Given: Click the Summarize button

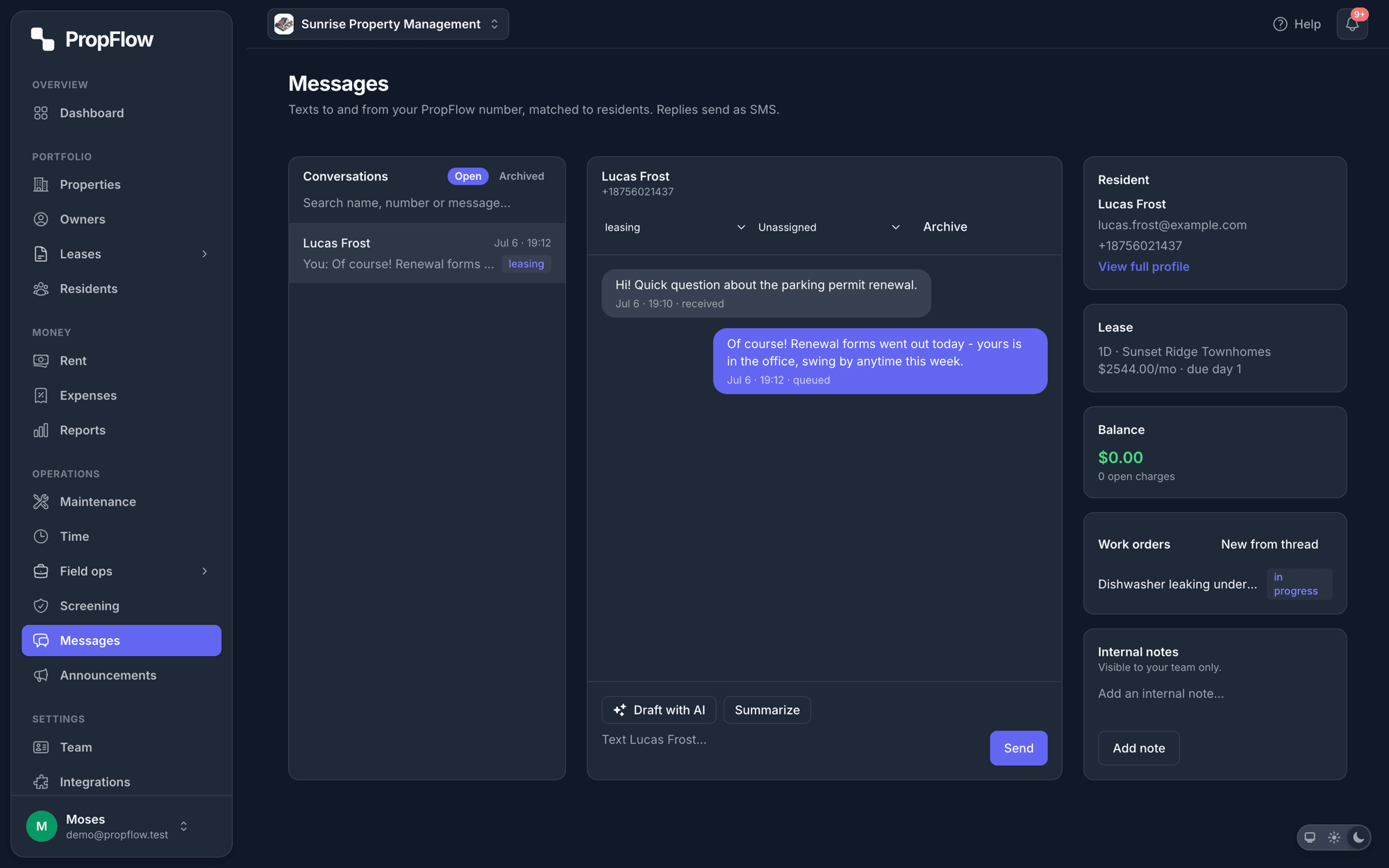Looking at the screenshot, I should coord(767,710).
